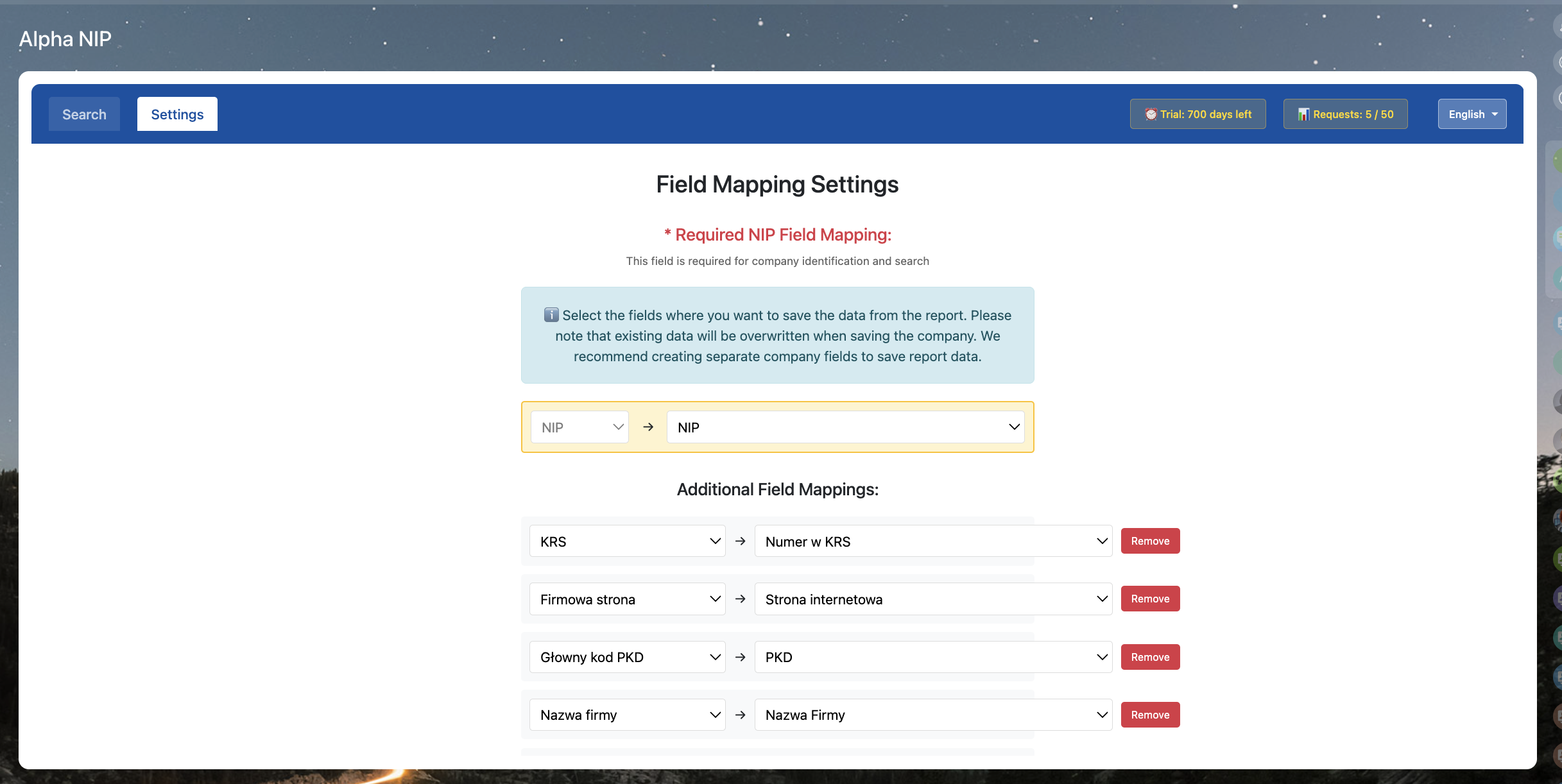
Task: Expand the KRS source field dropdown
Action: [x=627, y=541]
